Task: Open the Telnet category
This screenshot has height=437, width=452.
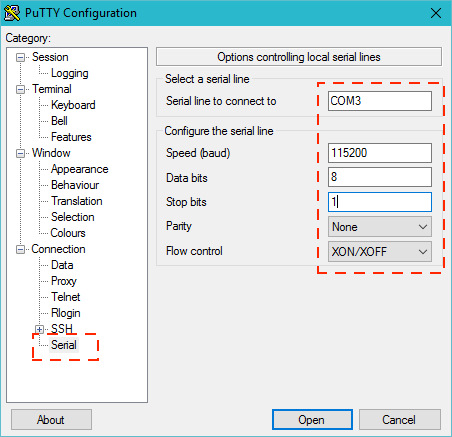Action: click(x=66, y=297)
